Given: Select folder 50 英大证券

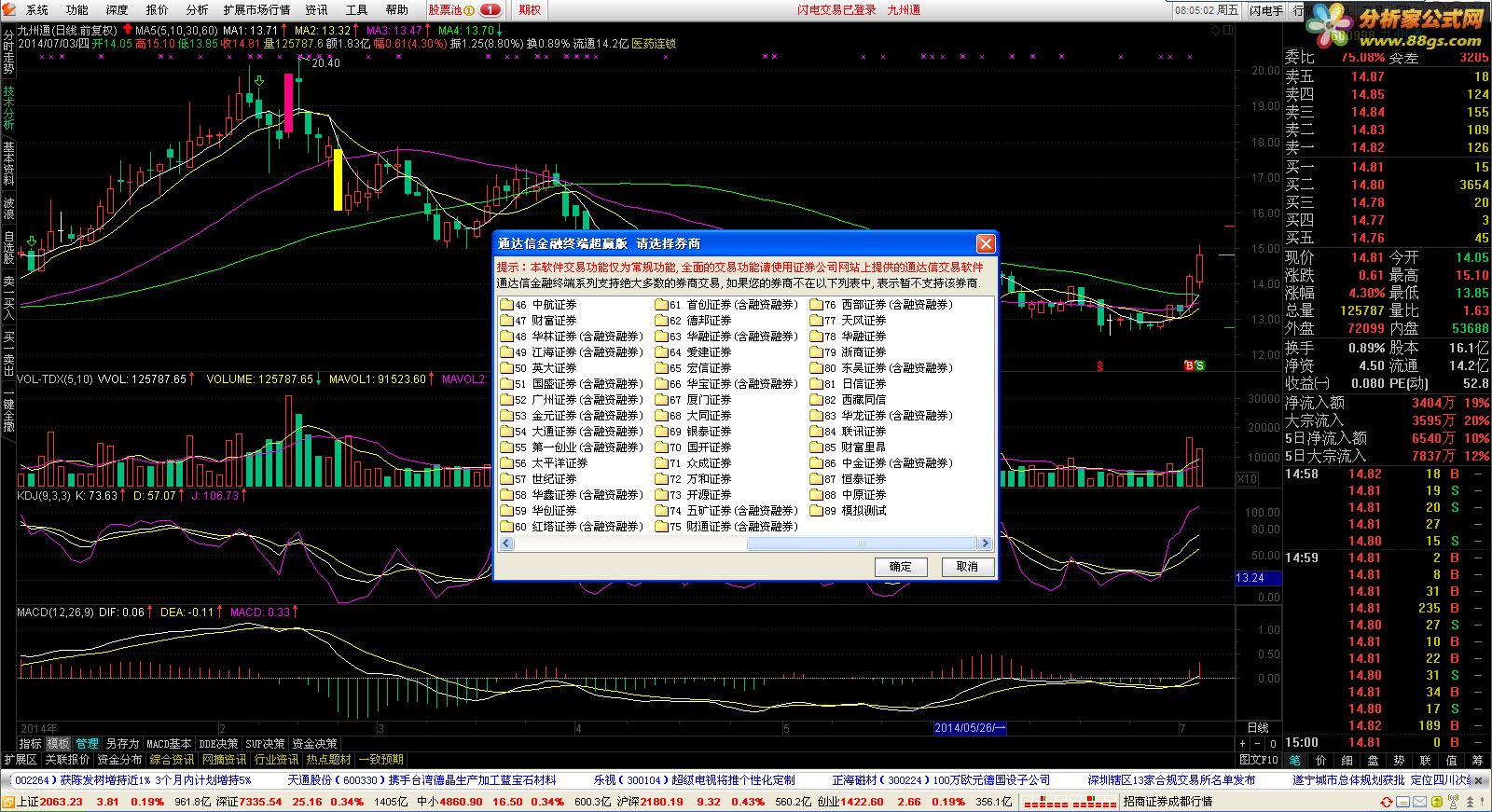Looking at the screenshot, I should click(539, 368).
